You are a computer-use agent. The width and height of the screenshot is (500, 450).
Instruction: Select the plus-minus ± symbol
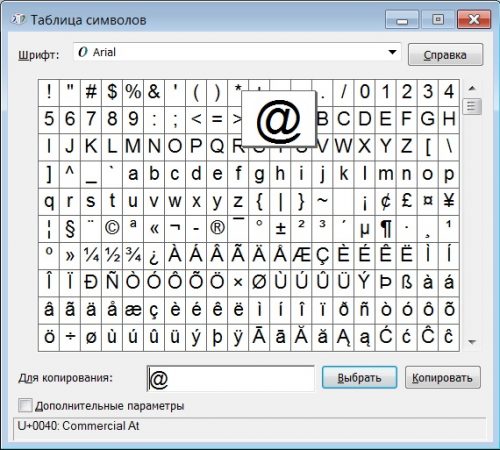tap(280, 228)
